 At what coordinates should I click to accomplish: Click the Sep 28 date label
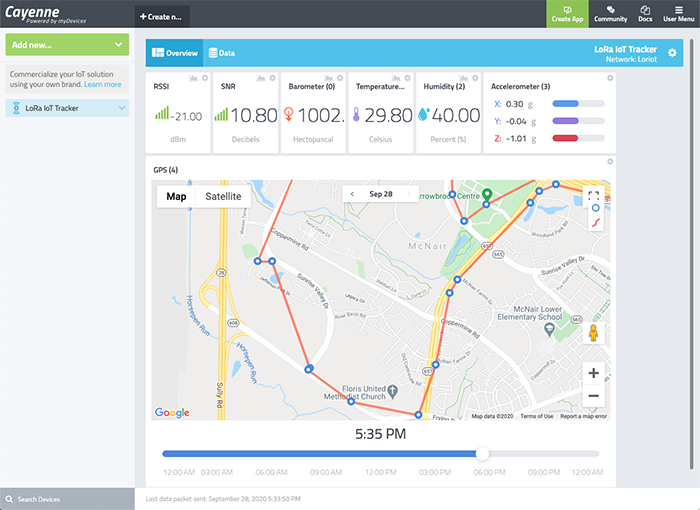380,194
